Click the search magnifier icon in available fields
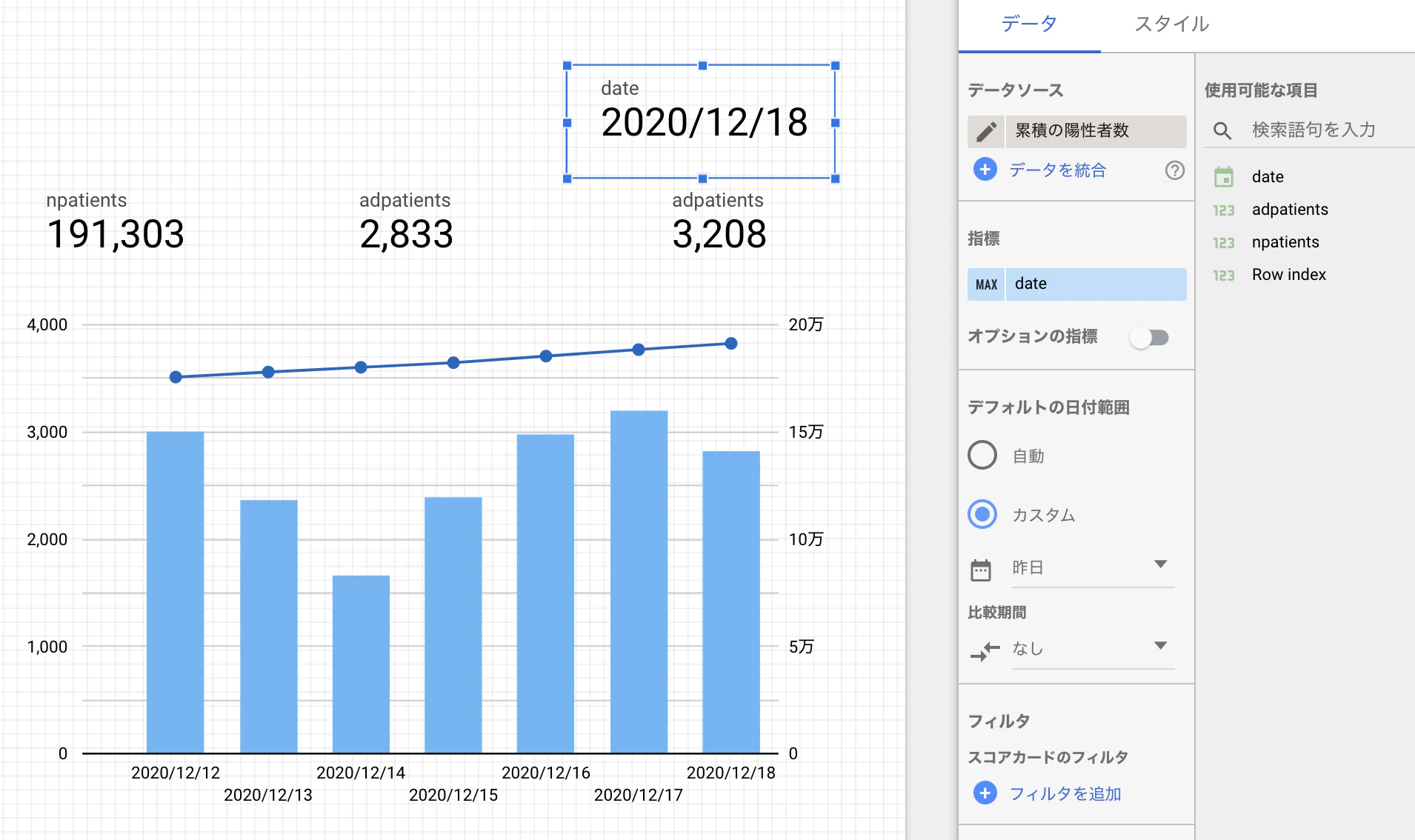1415x840 pixels. point(1222,131)
